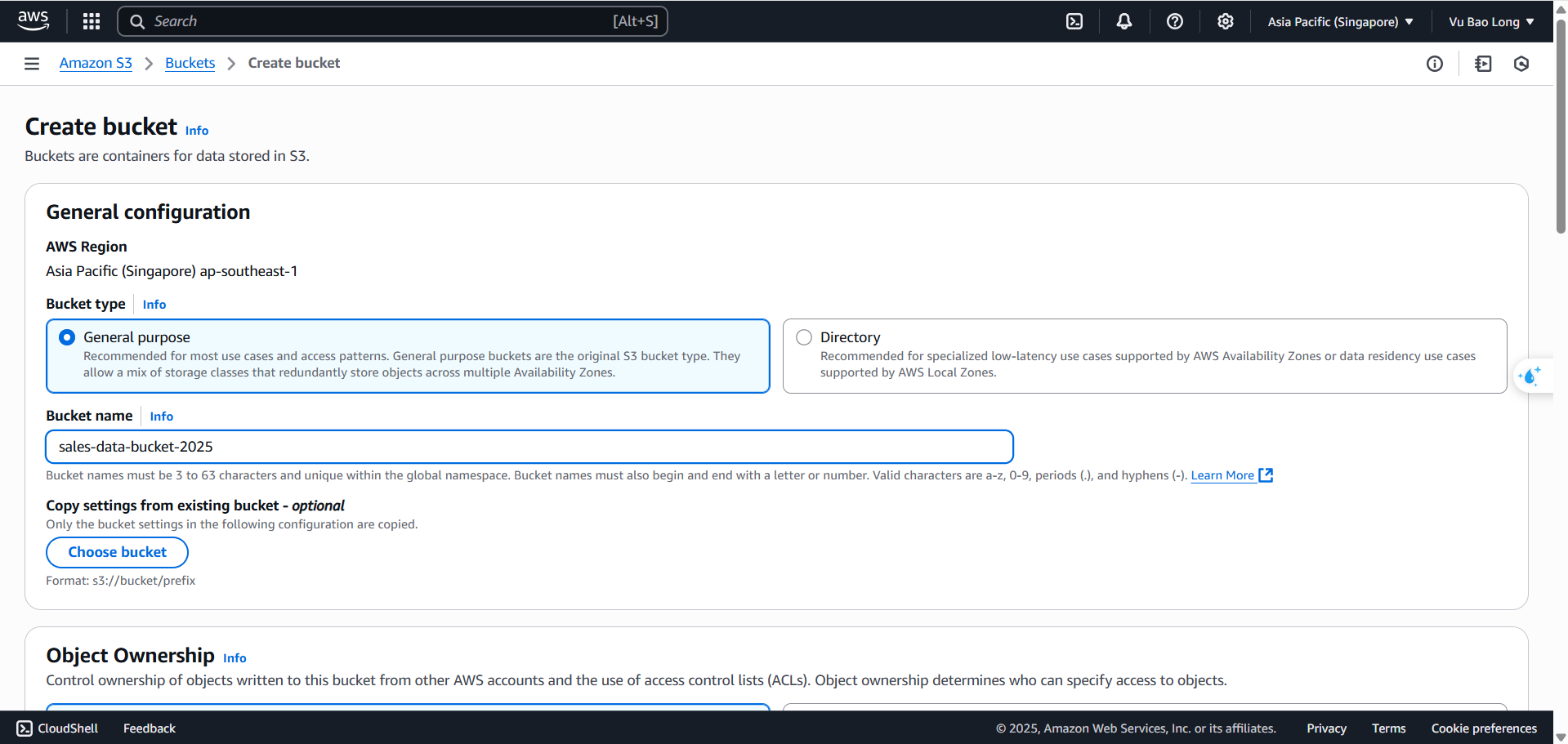Screen dimensions: 1568x744
Task: Click the Choose bucket button
Action: (x=117, y=552)
